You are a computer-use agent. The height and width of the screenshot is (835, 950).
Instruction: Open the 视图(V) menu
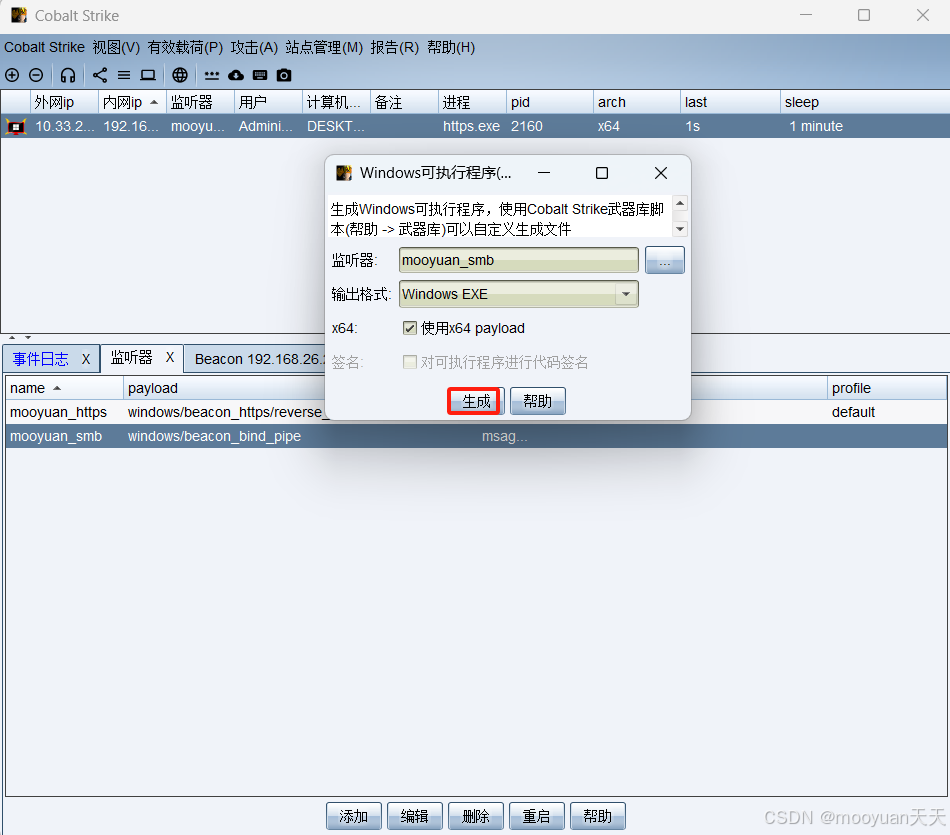pos(116,47)
